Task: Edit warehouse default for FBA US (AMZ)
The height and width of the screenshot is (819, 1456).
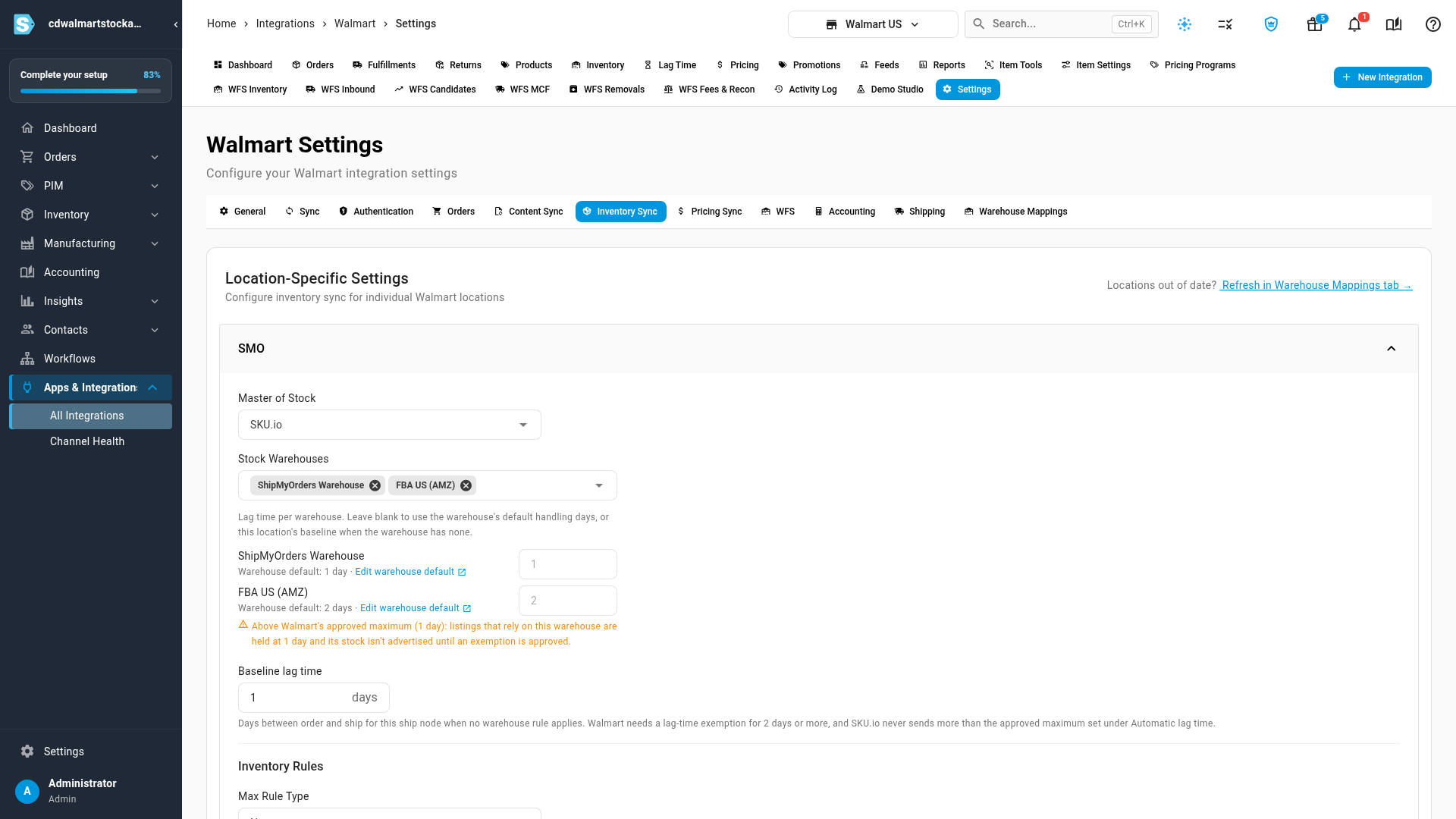Action: pos(416,608)
